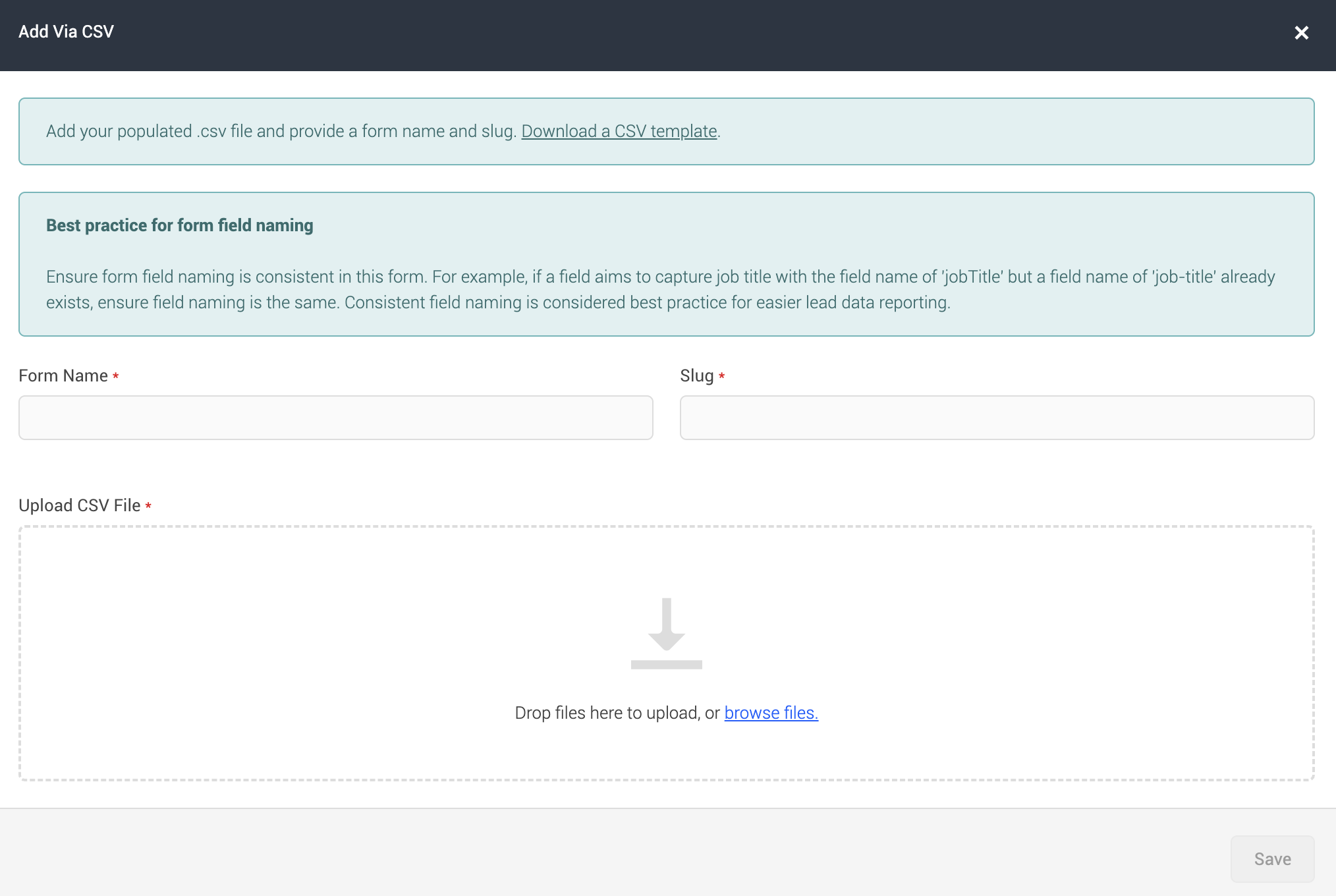
Task: Click Drop files here to upload text
Action: [616, 713]
